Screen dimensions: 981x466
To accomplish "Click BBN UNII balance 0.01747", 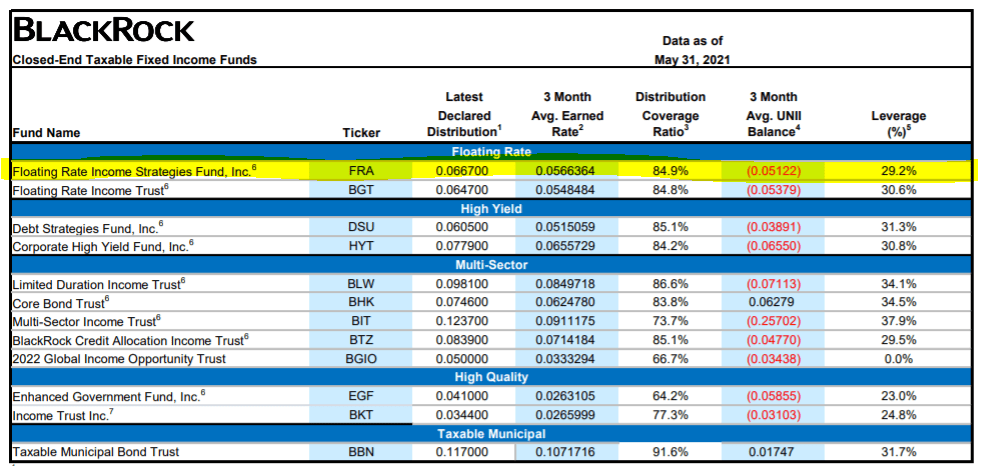I will (x=773, y=452).
